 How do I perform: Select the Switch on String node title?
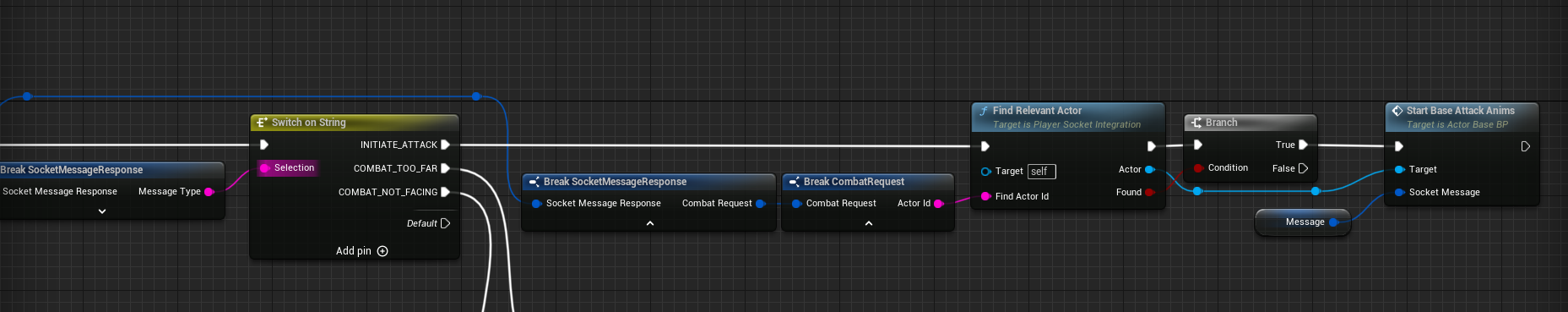[x=309, y=123]
